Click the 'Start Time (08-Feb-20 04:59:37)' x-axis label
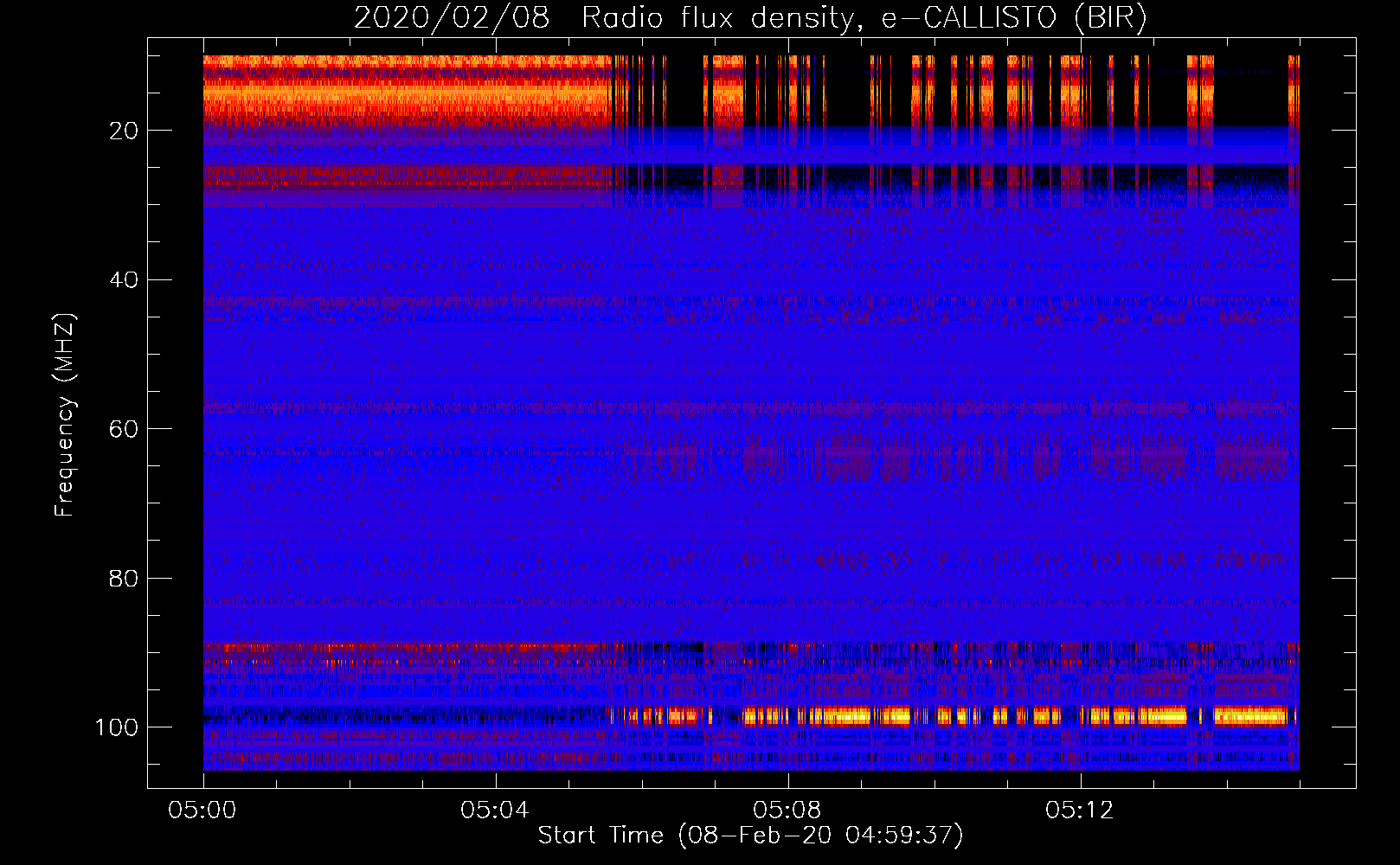Image resolution: width=1400 pixels, height=865 pixels. click(x=750, y=835)
